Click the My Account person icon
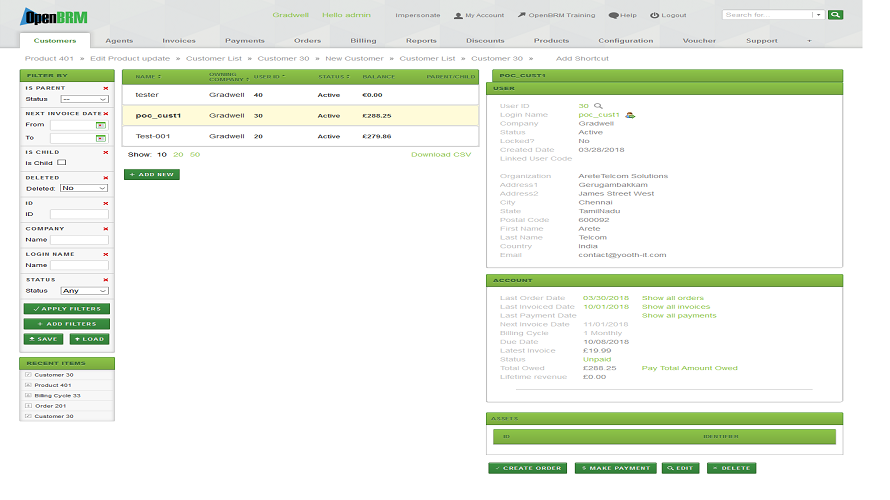This screenshot has width=890, height=500. point(458,16)
